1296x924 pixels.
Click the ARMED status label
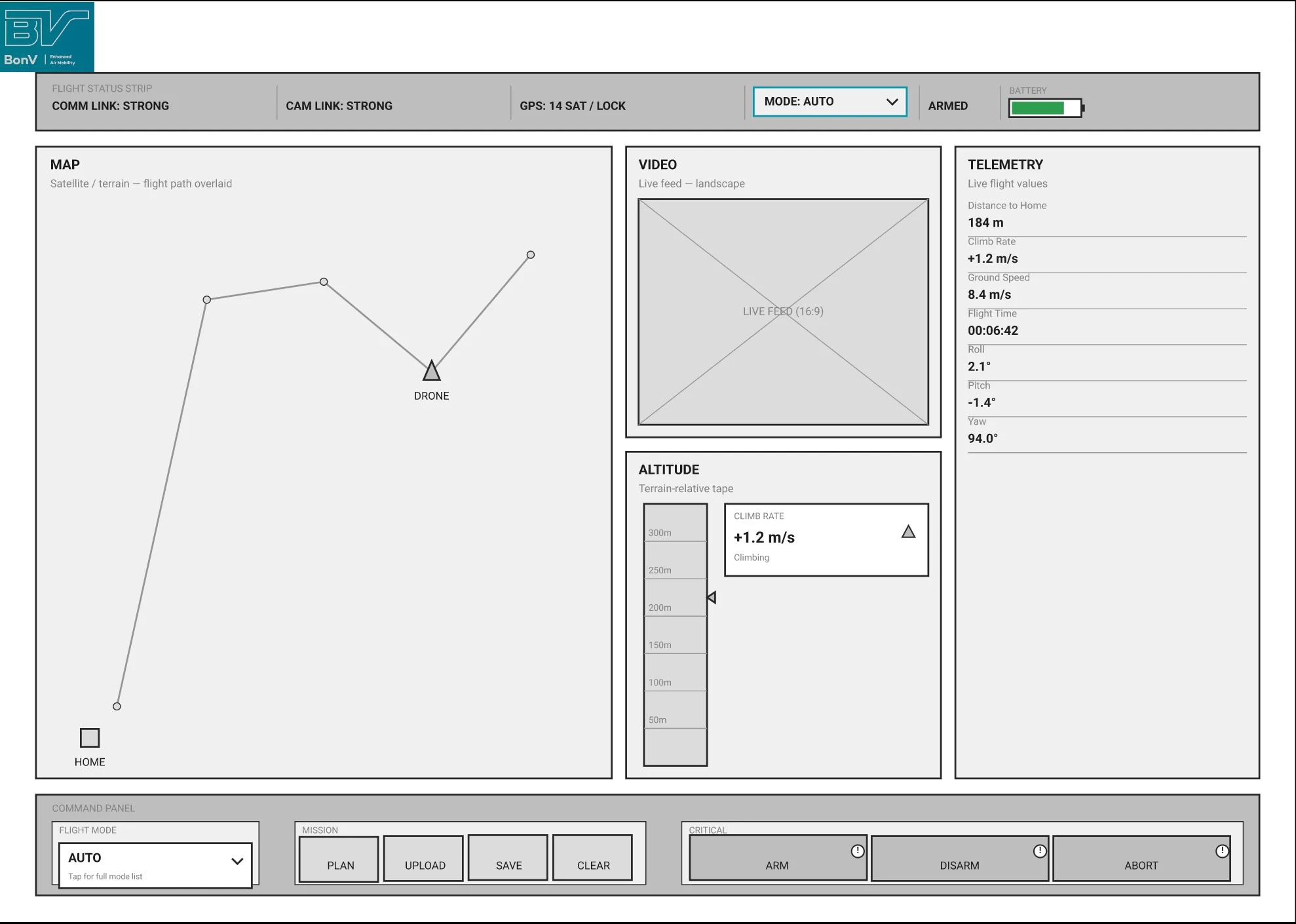[948, 106]
